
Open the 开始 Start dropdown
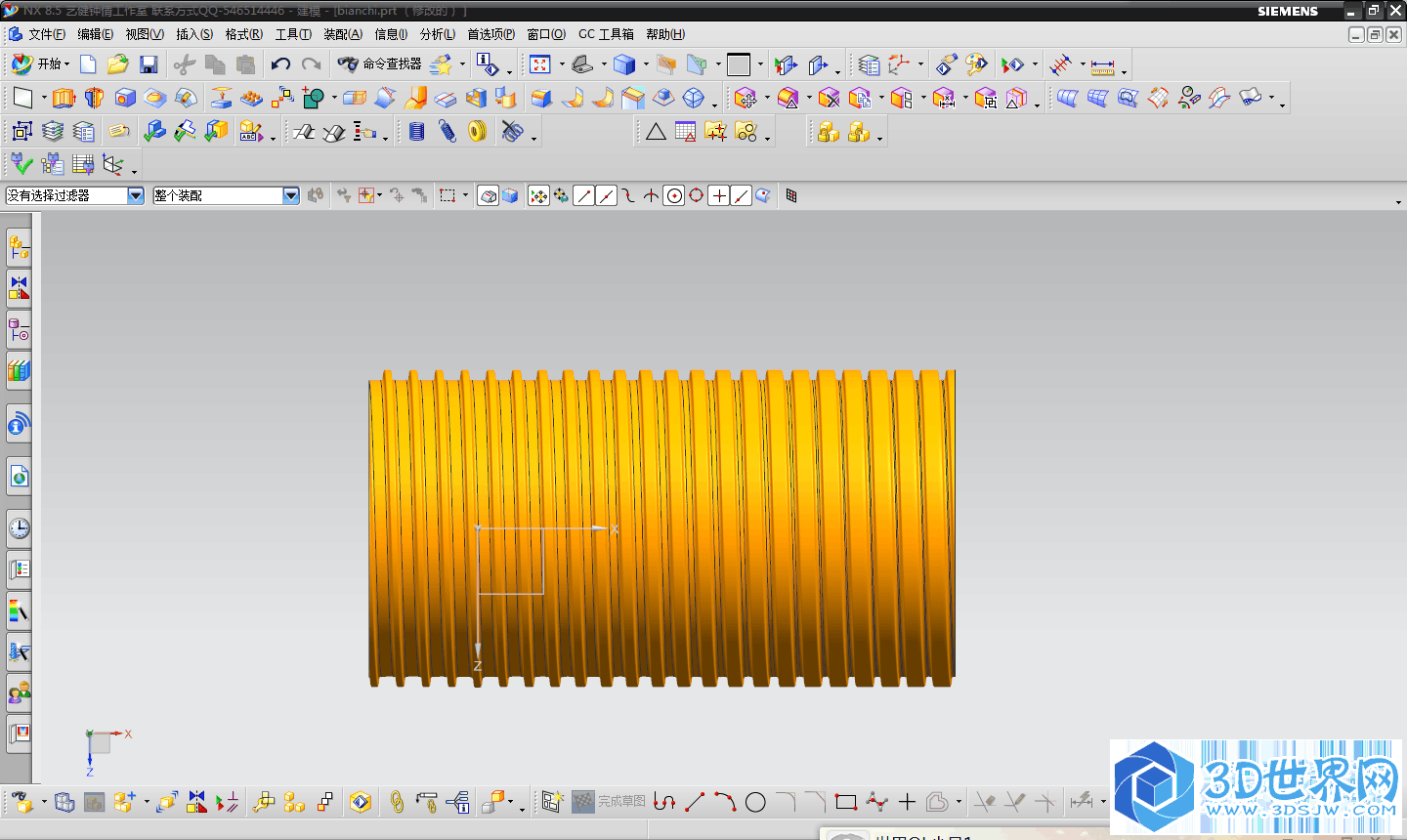pos(40,64)
